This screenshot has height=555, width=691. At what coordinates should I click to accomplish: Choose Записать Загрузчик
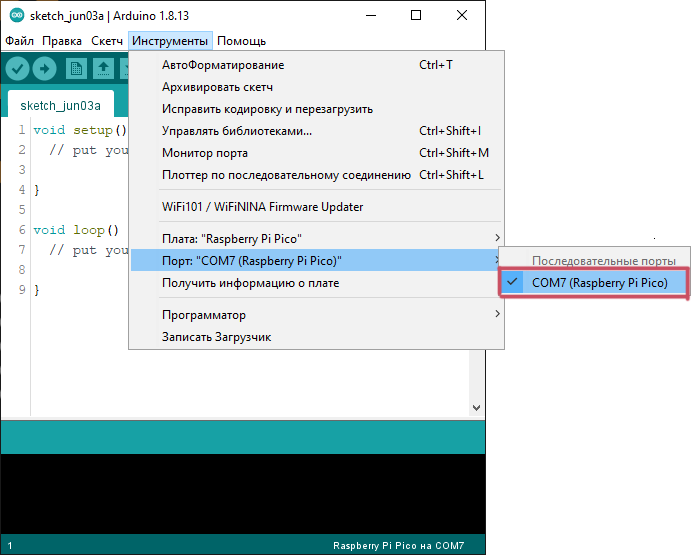tap(317, 337)
